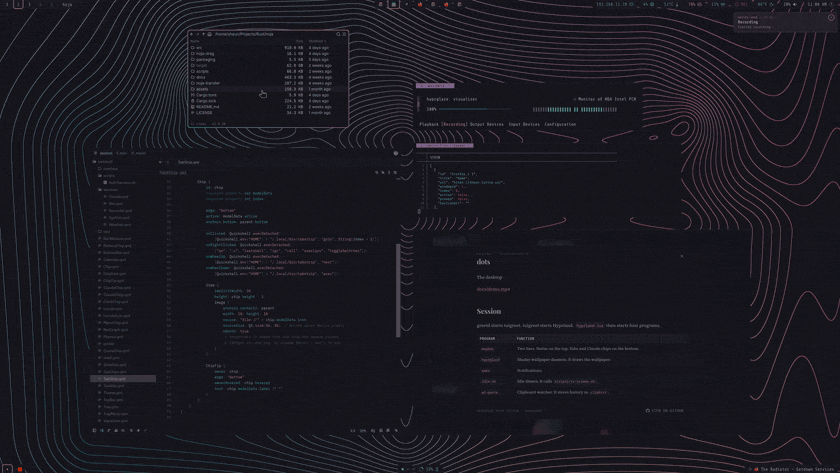Open the mixer Configuration tab
Image resolution: width=840 pixels, height=473 pixels.
coord(560,124)
